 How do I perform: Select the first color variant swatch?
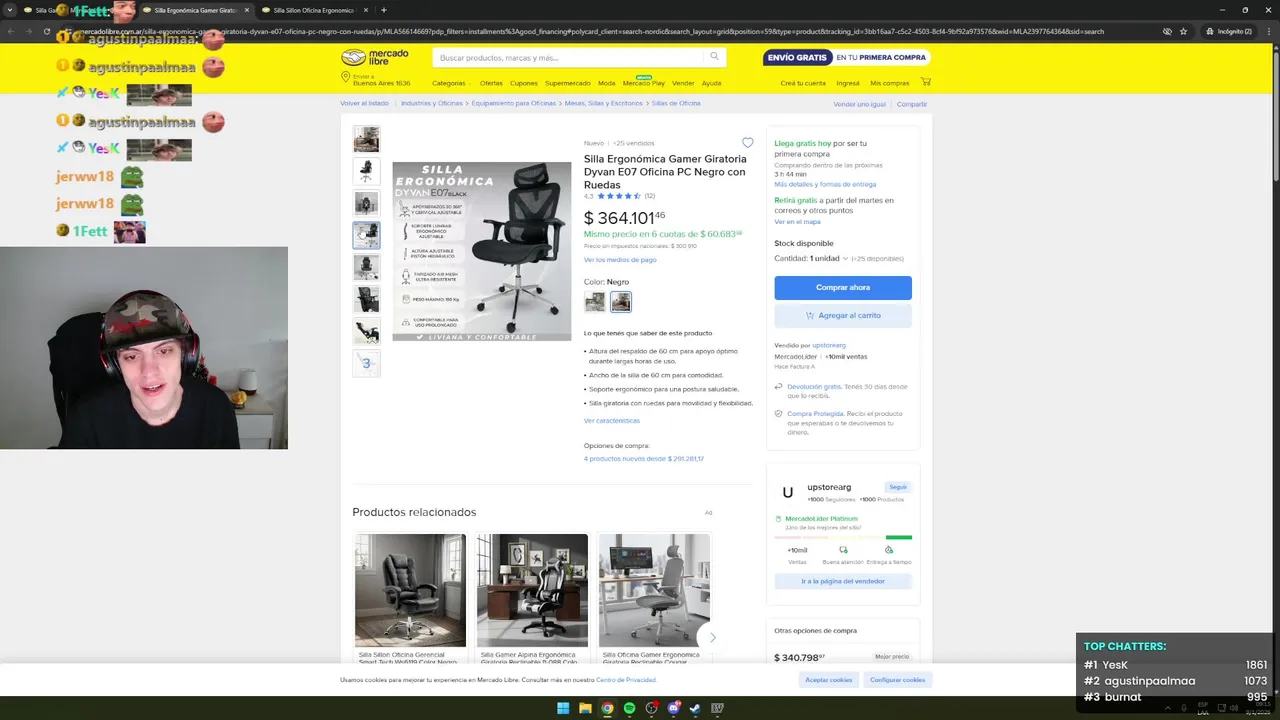point(595,302)
